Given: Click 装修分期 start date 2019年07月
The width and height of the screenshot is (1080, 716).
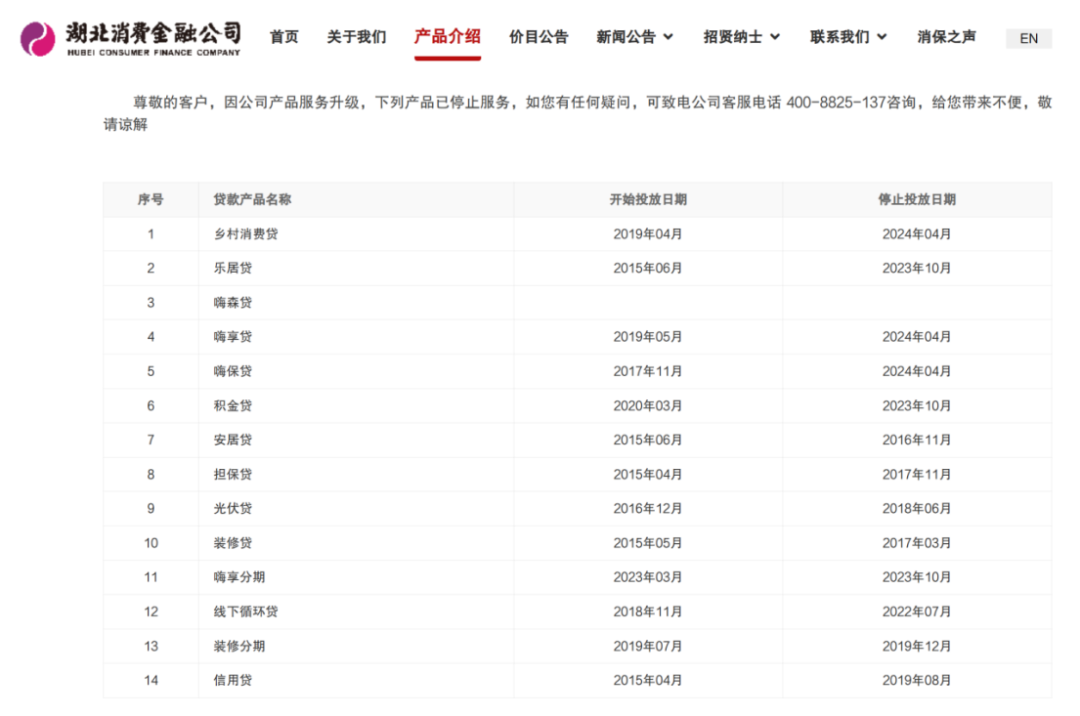Looking at the screenshot, I should click(x=647, y=646).
